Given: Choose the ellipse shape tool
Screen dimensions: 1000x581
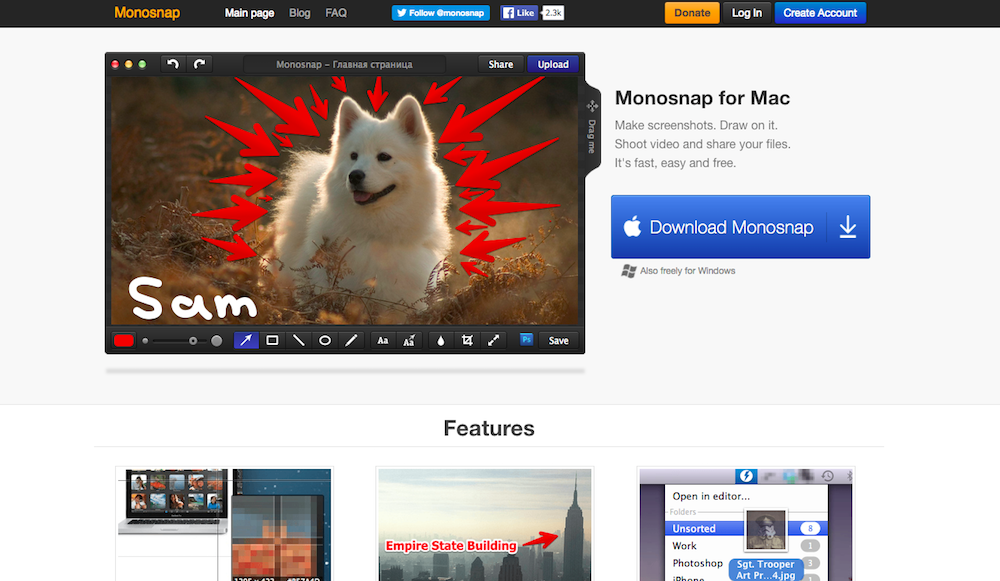Looking at the screenshot, I should pyautogui.click(x=325, y=340).
